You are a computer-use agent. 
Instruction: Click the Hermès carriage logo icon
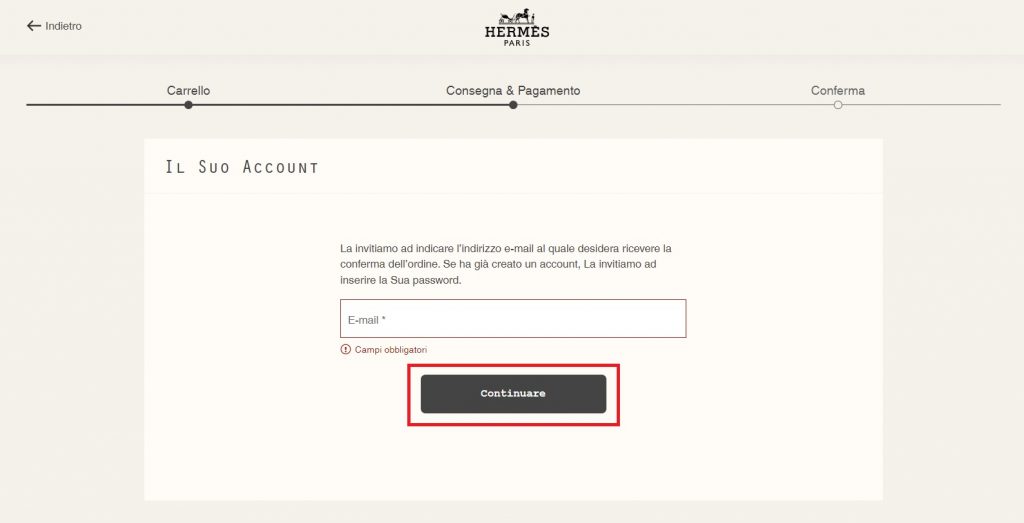(517, 16)
